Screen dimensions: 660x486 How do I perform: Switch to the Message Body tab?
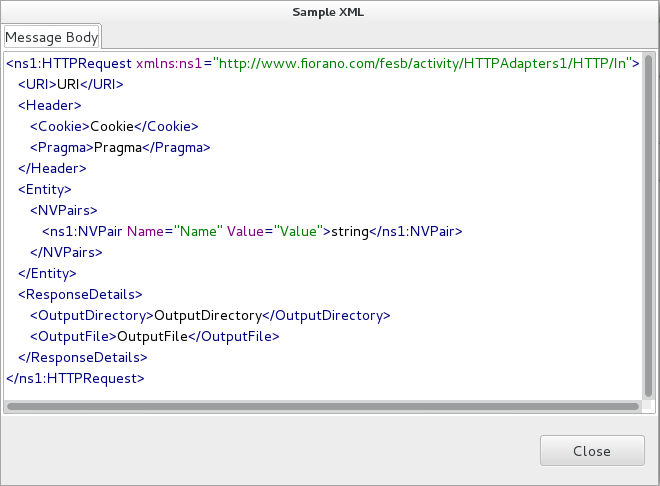(x=52, y=38)
